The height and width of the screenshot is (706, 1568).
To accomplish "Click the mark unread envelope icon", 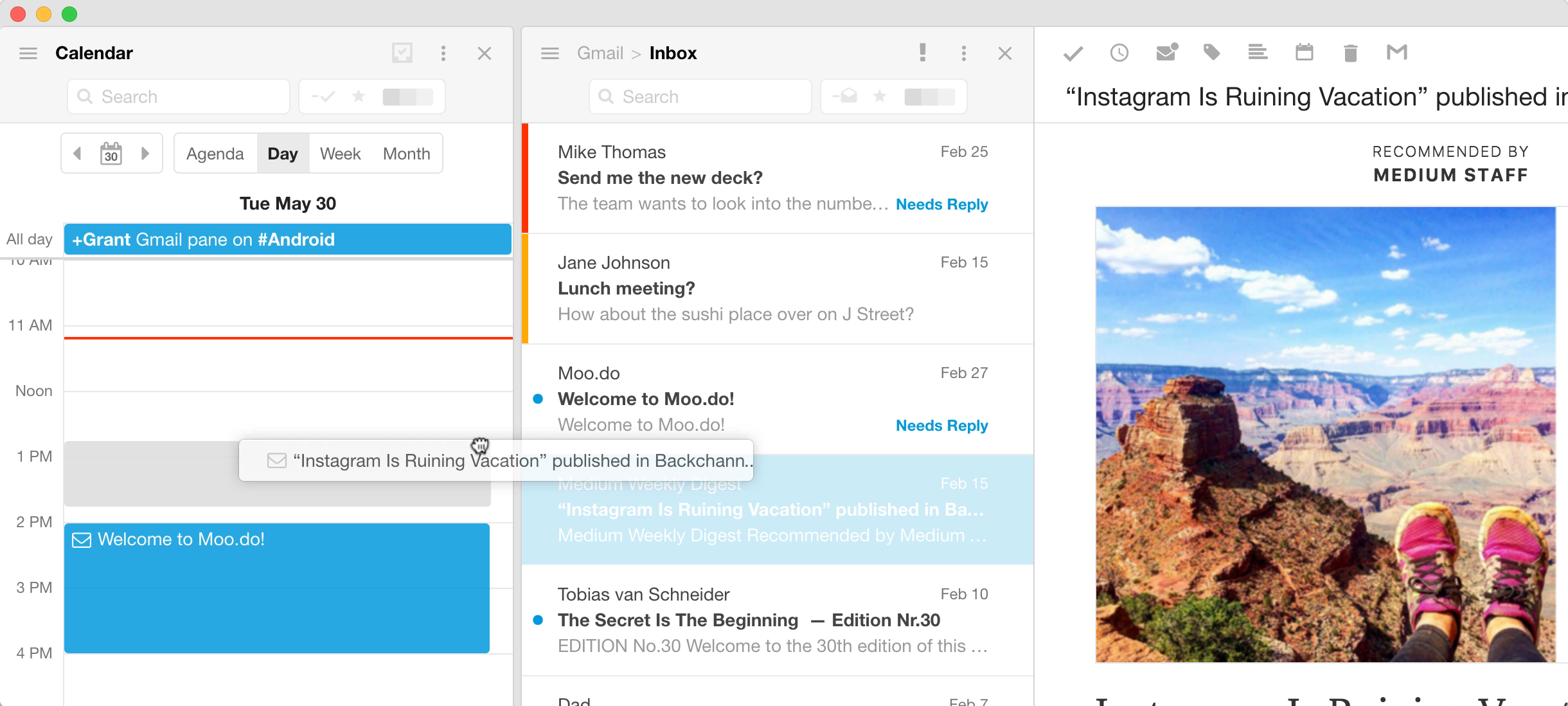I will coord(1166,52).
